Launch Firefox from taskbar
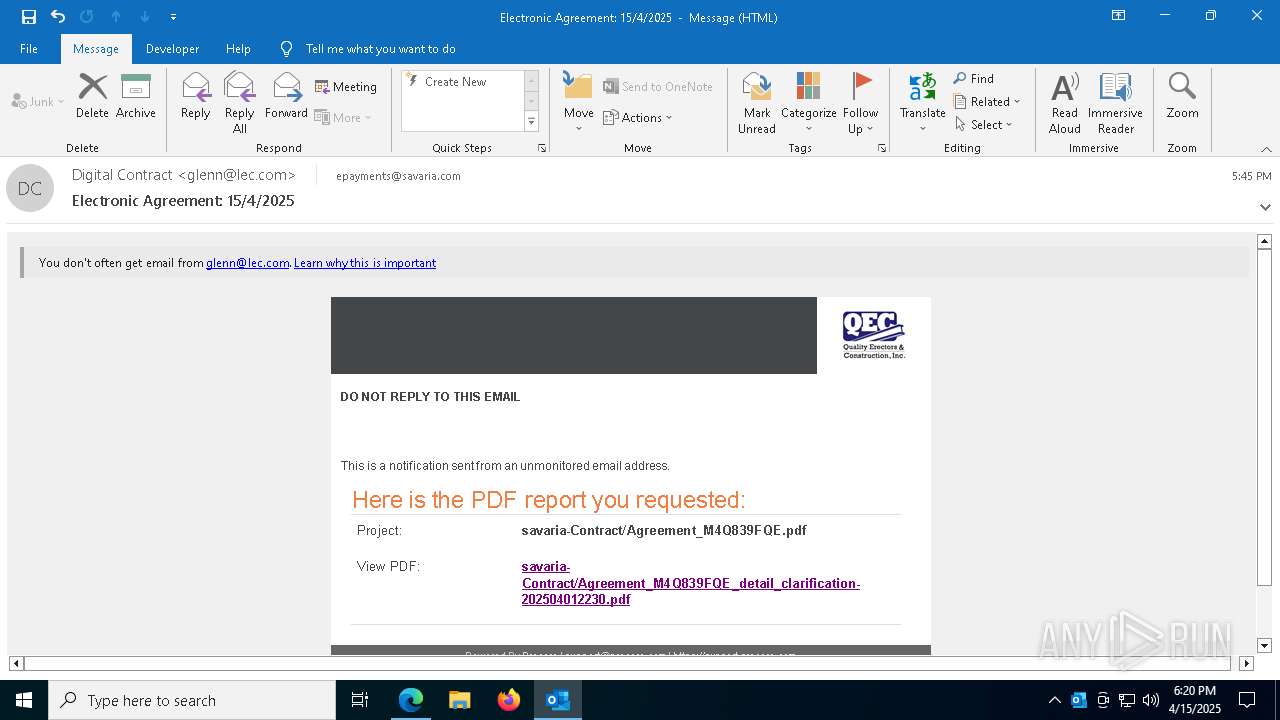Screen dimensions: 1280x720 [509, 700]
